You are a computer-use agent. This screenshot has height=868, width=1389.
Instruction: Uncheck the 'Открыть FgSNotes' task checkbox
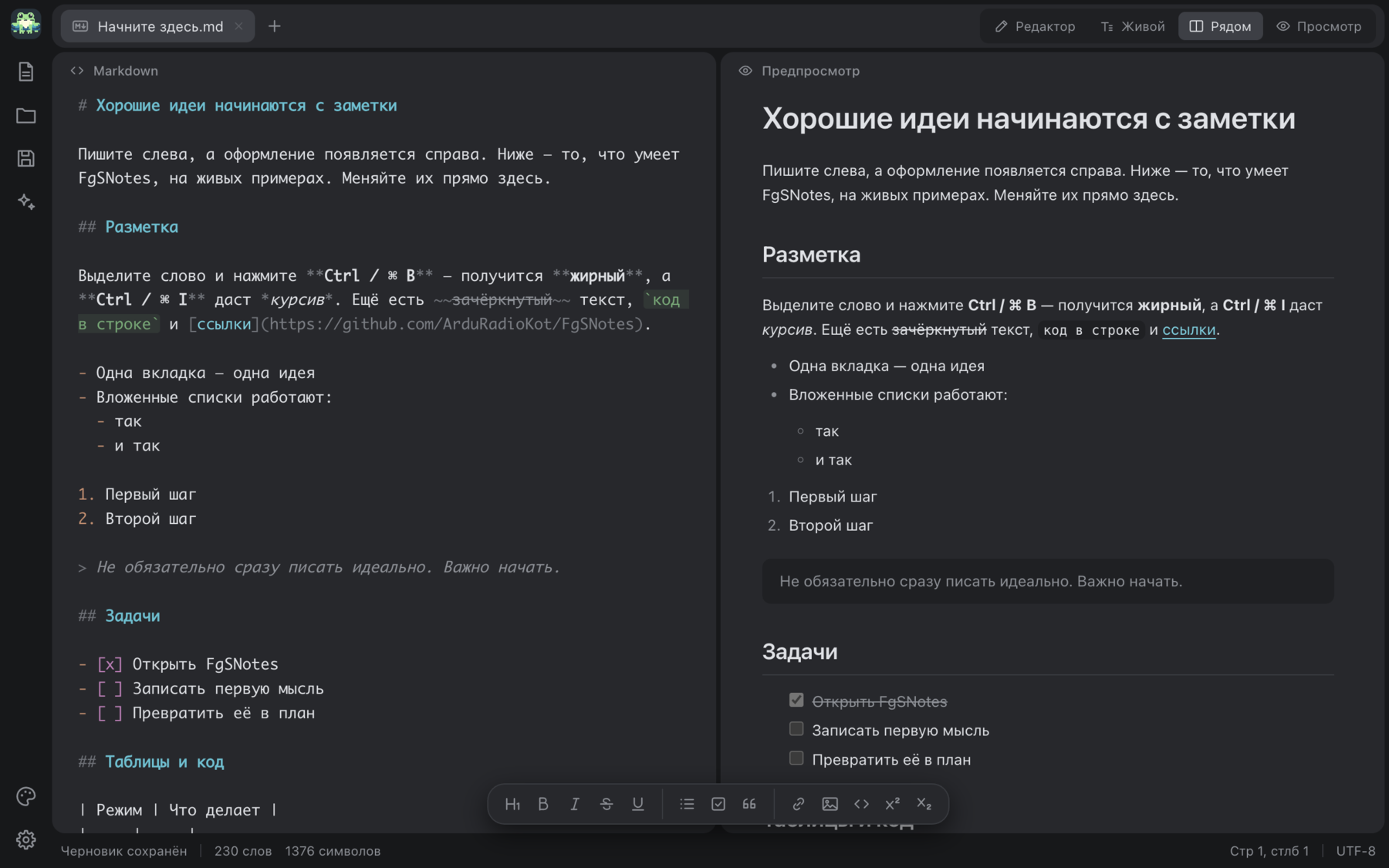796,700
